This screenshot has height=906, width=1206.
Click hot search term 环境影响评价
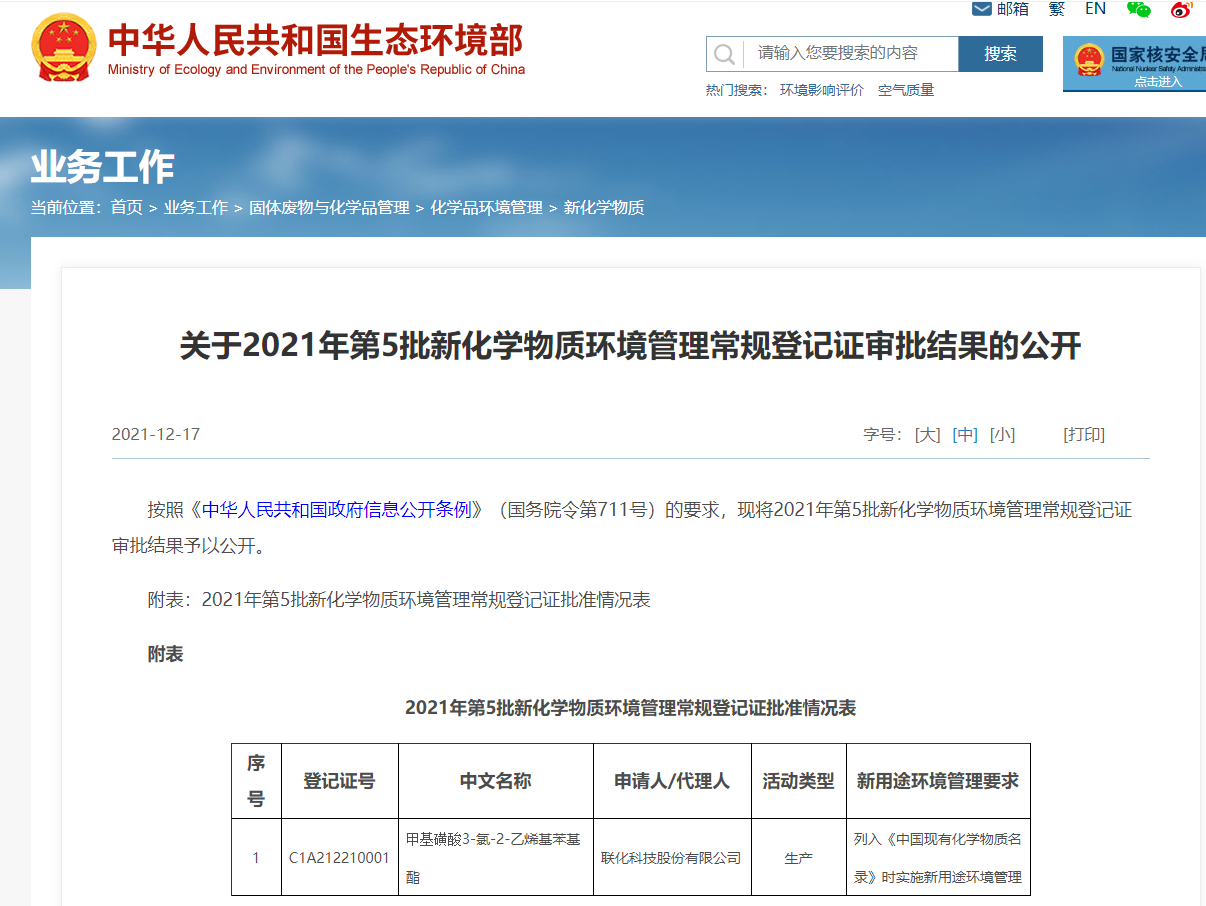822,90
